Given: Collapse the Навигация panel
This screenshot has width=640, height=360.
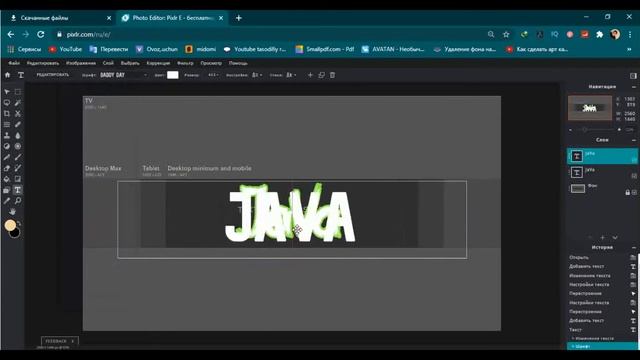Looking at the screenshot, I should [633, 87].
